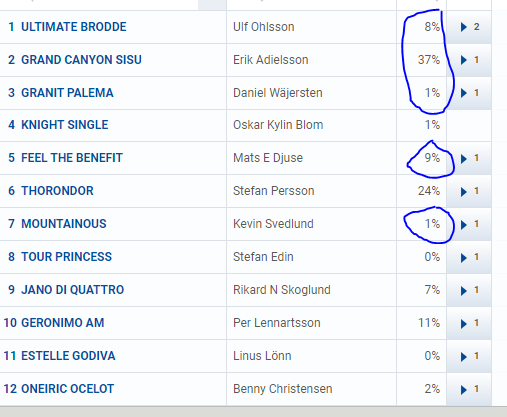Expand the Estelle Godiva play arrow
507x417 pixels.
click(463, 357)
